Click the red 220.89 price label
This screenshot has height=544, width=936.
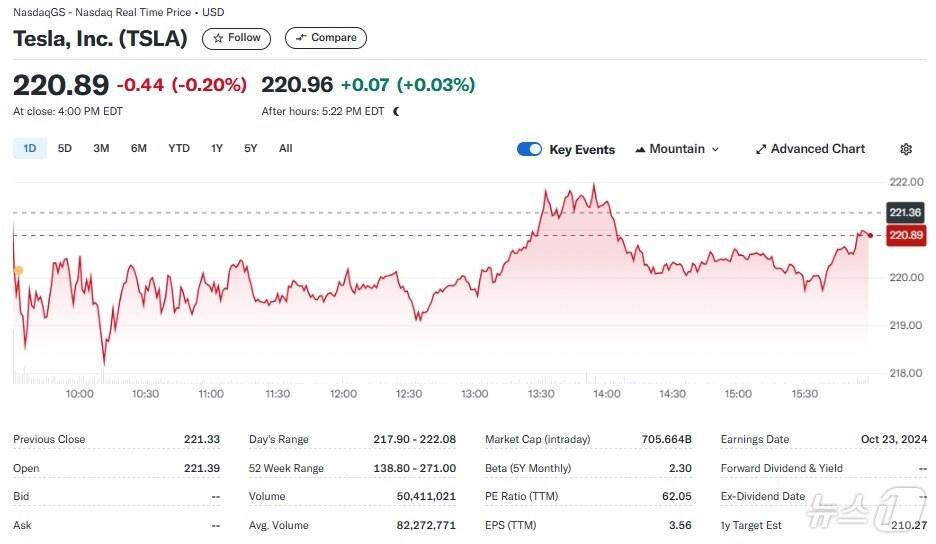point(904,235)
